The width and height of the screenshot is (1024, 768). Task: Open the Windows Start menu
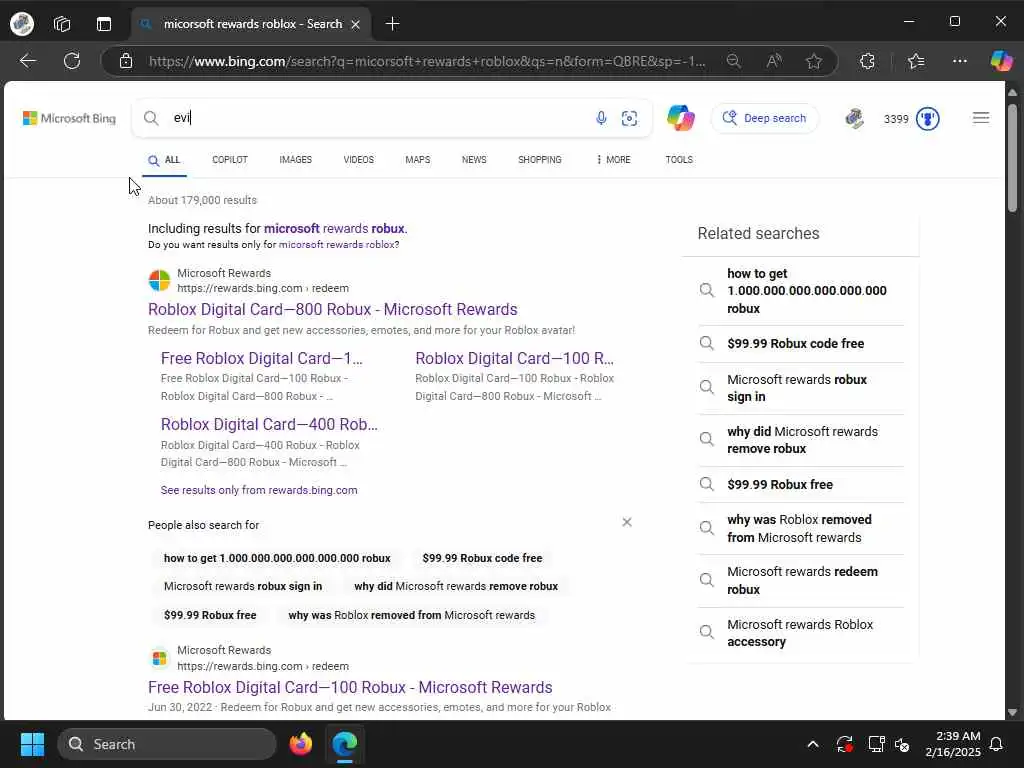[x=32, y=744]
